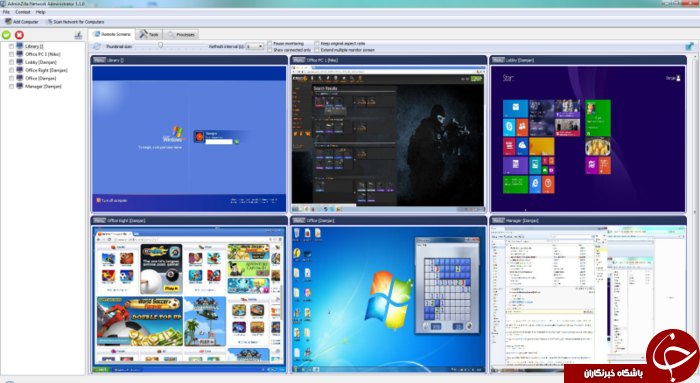Open the Menu button on the Office Right panel
700x383 pixels.
[x=99, y=221]
